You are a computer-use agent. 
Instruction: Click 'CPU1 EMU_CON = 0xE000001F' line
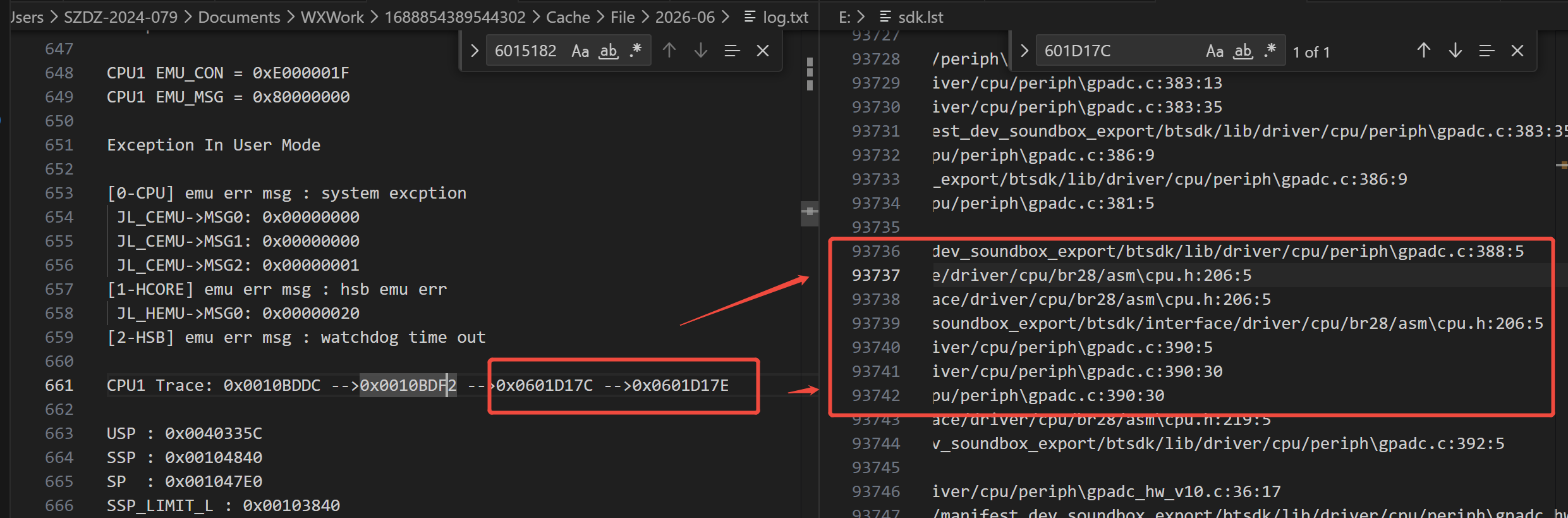tap(228, 73)
